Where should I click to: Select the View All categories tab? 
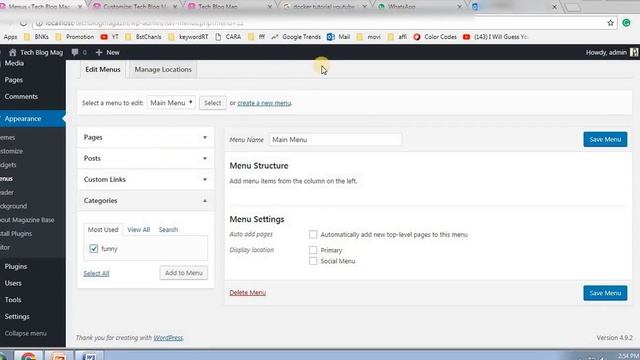click(x=138, y=230)
